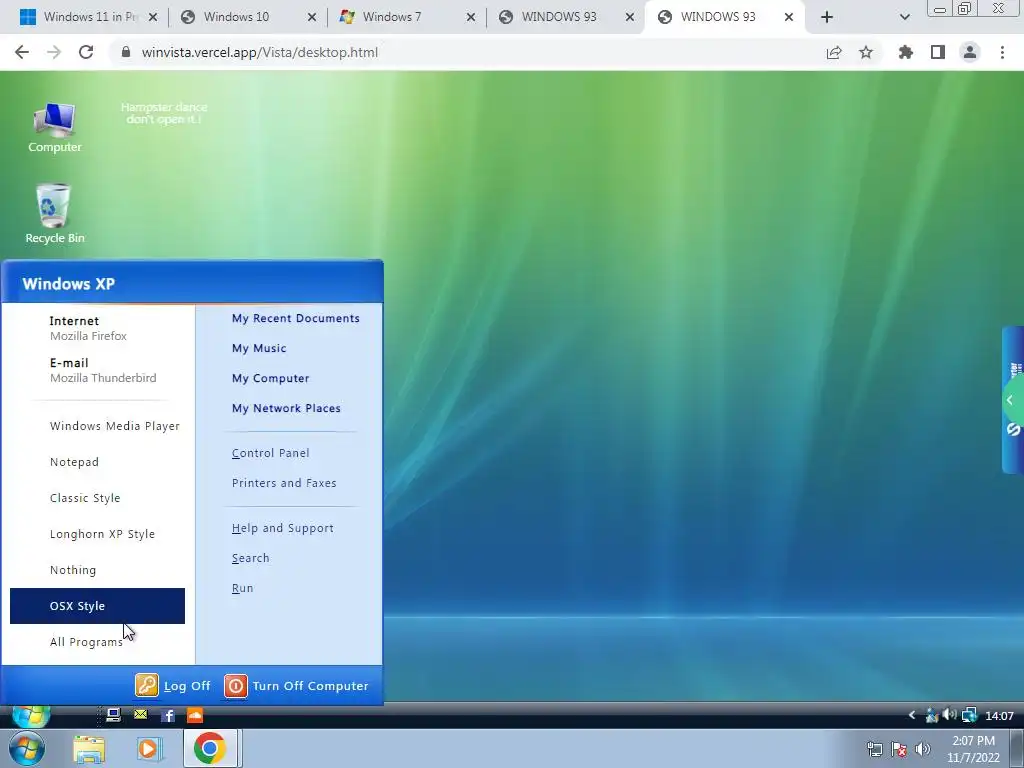Open Internet Mozilla Firefox entry

pyautogui.click(x=98, y=328)
